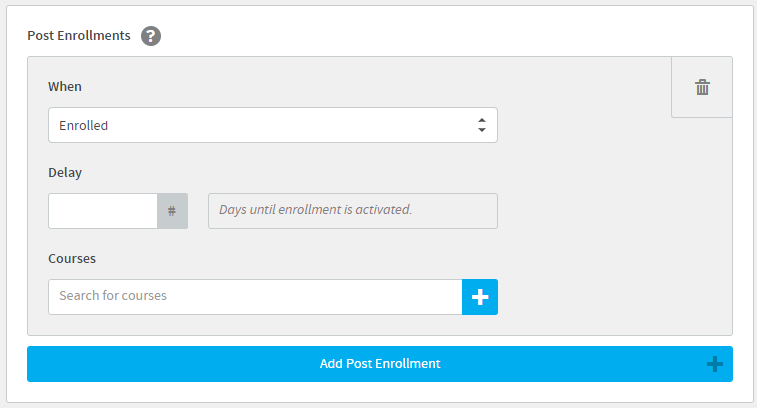Image resolution: width=757 pixels, height=408 pixels.
Task: Click the When field label
Action: click(65, 86)
